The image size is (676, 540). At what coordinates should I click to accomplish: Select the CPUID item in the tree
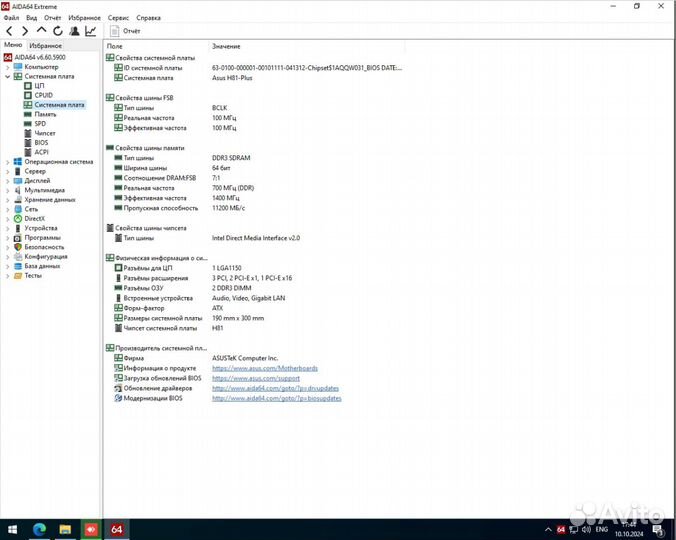44,95
